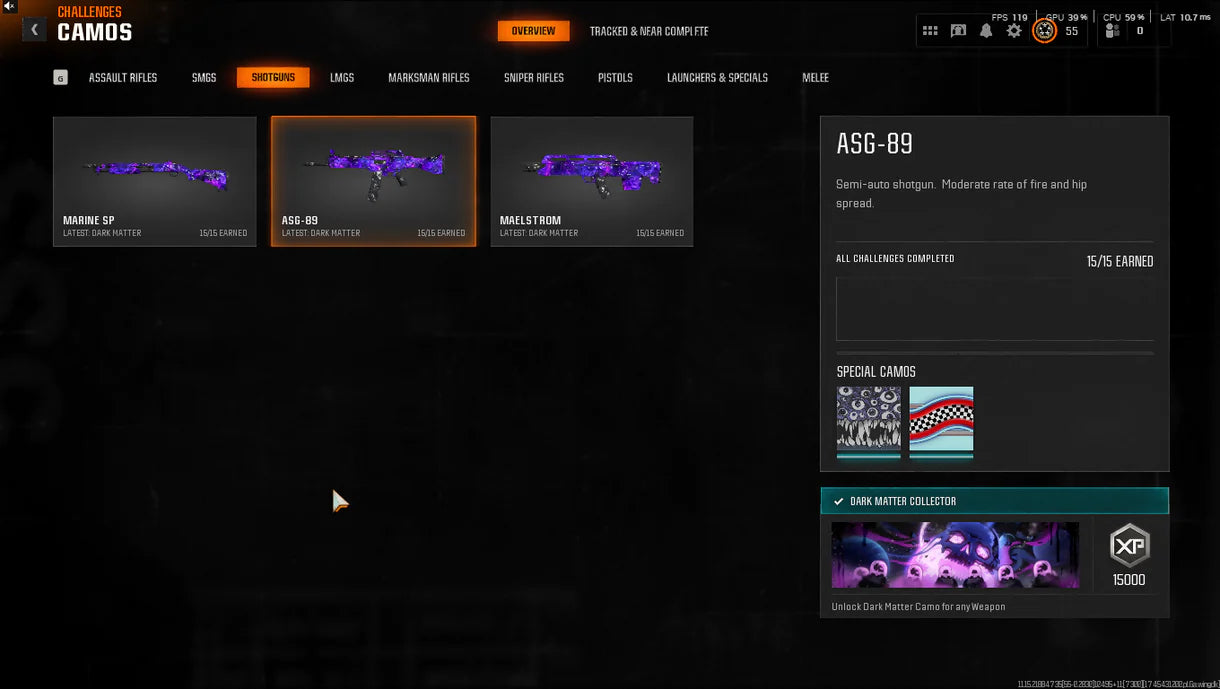Select the Marine SP shotgun card

point(155,181)
